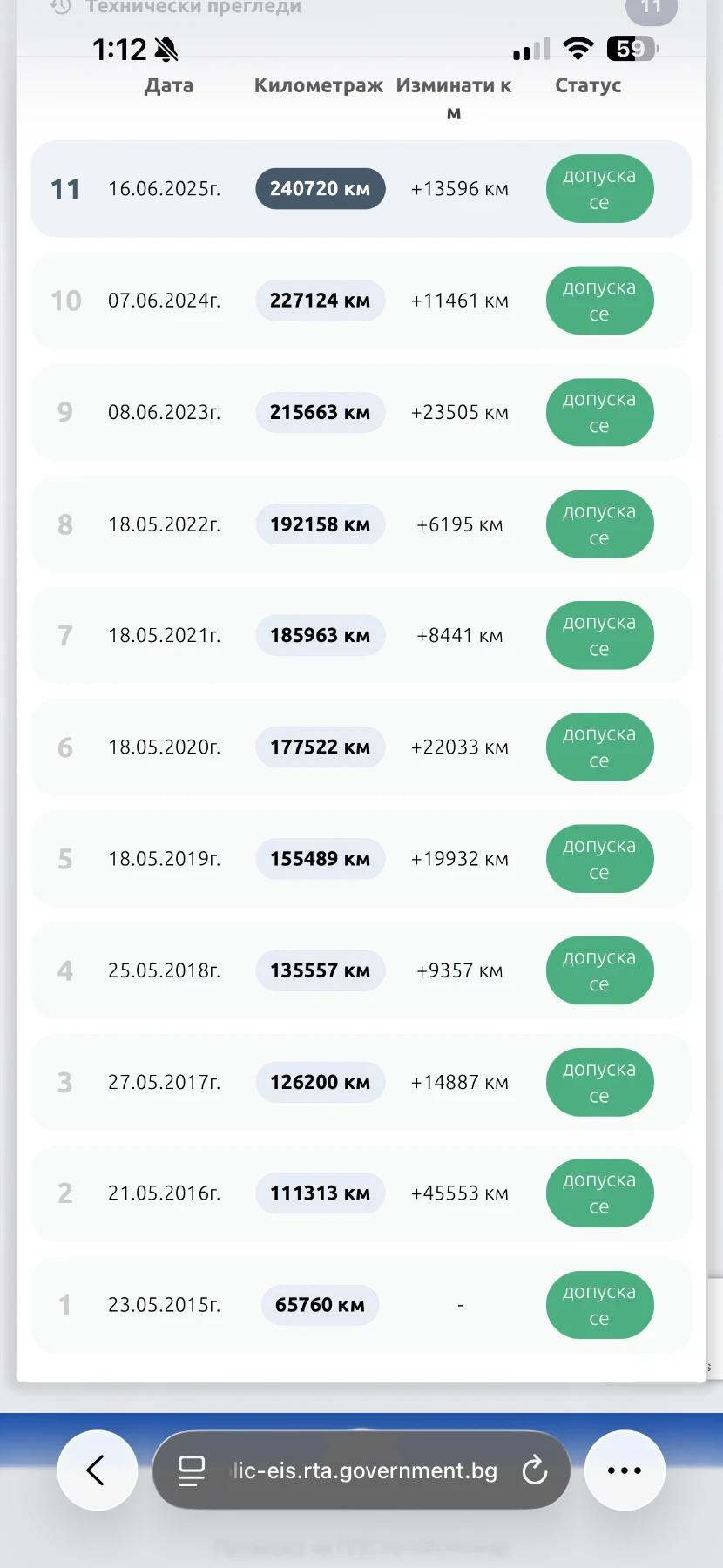
Task: Select the Дата column header
Action: pos(169,85)
